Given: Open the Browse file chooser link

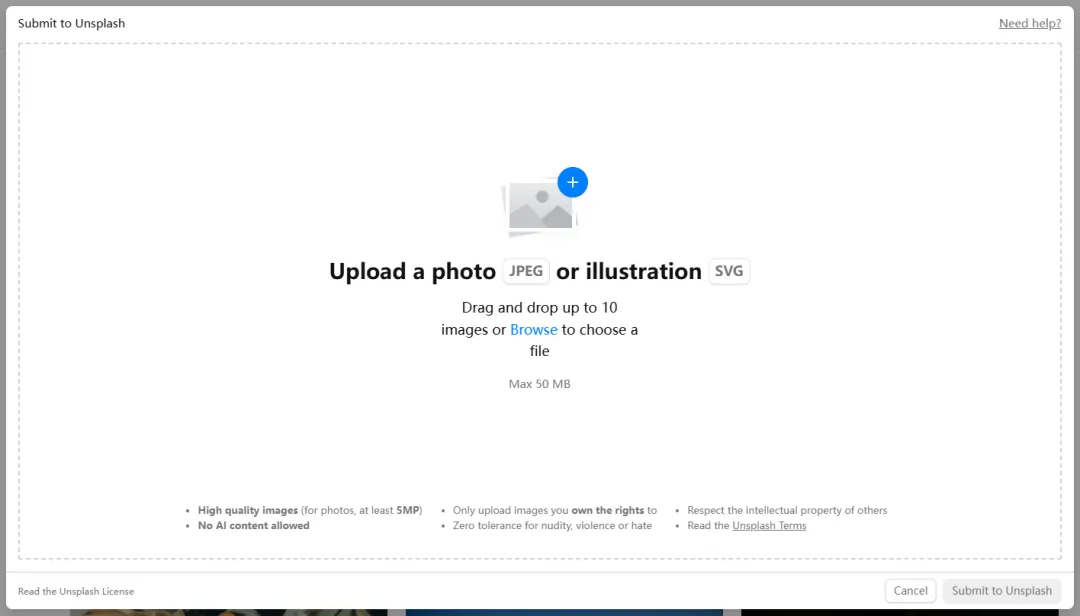Looking at the screenshot, I should pos(534,329).
